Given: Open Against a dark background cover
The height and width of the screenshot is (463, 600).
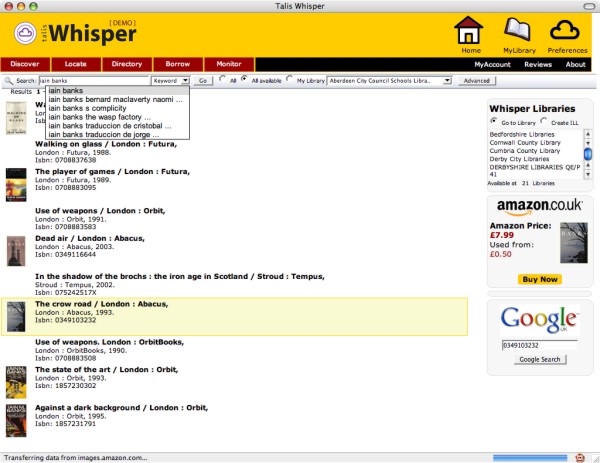Looking at the screenshot, I should click(16, 420).
